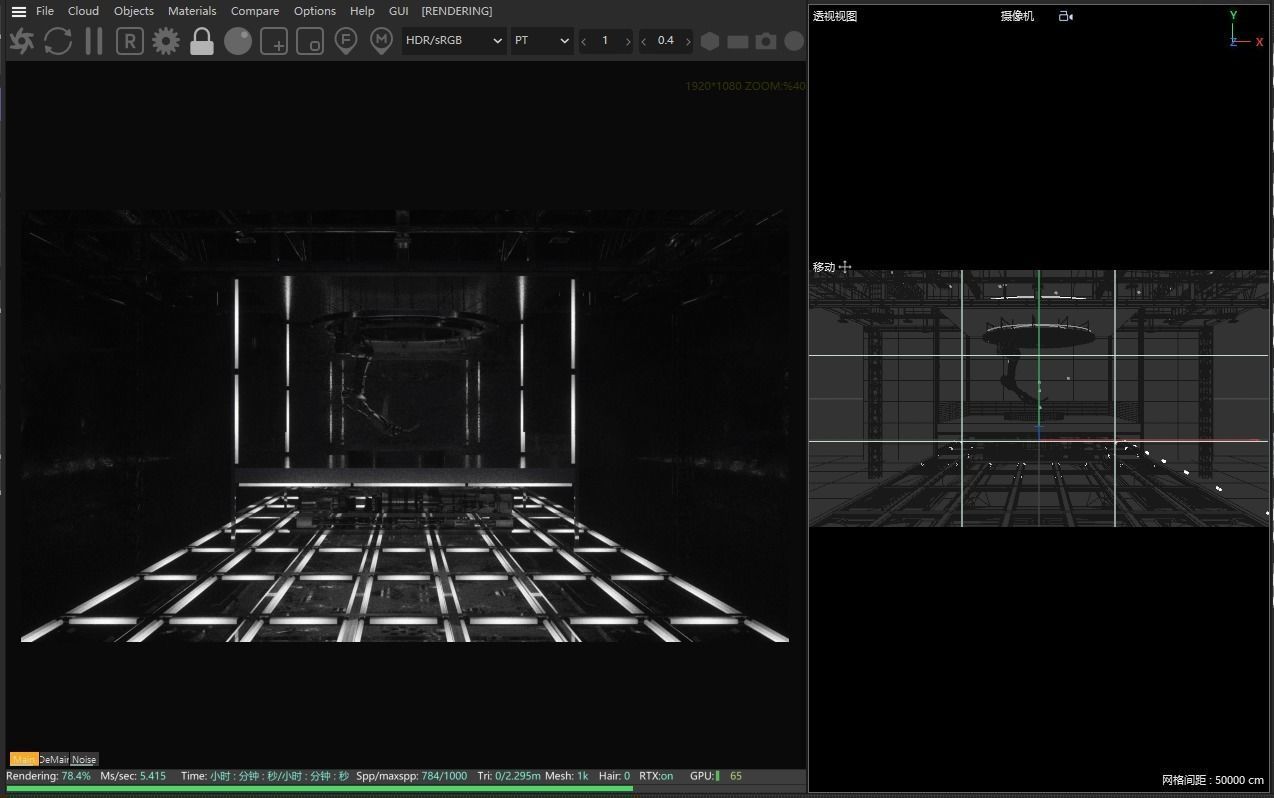Toggle the lock resolution padlock icon
The image size is (1274, 798).
tap(202, 41)
